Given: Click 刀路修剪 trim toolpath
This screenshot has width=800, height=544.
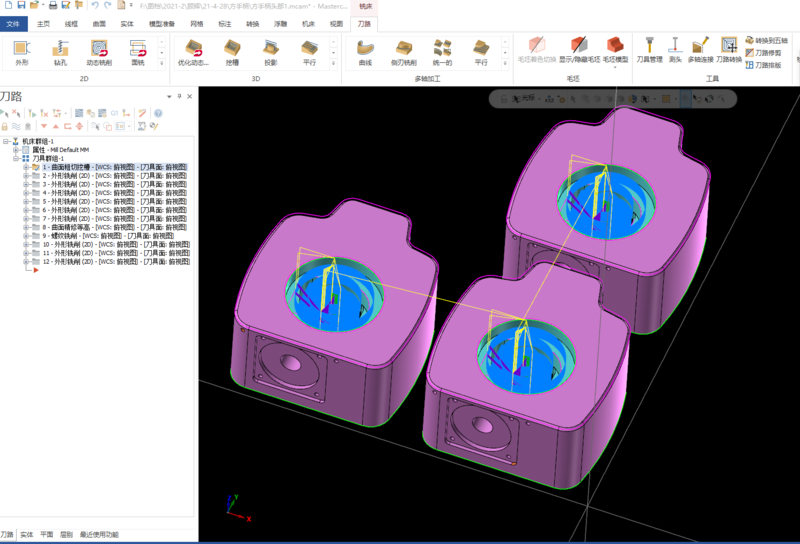Looking at the screenshot, I should [x=763, y=53].
